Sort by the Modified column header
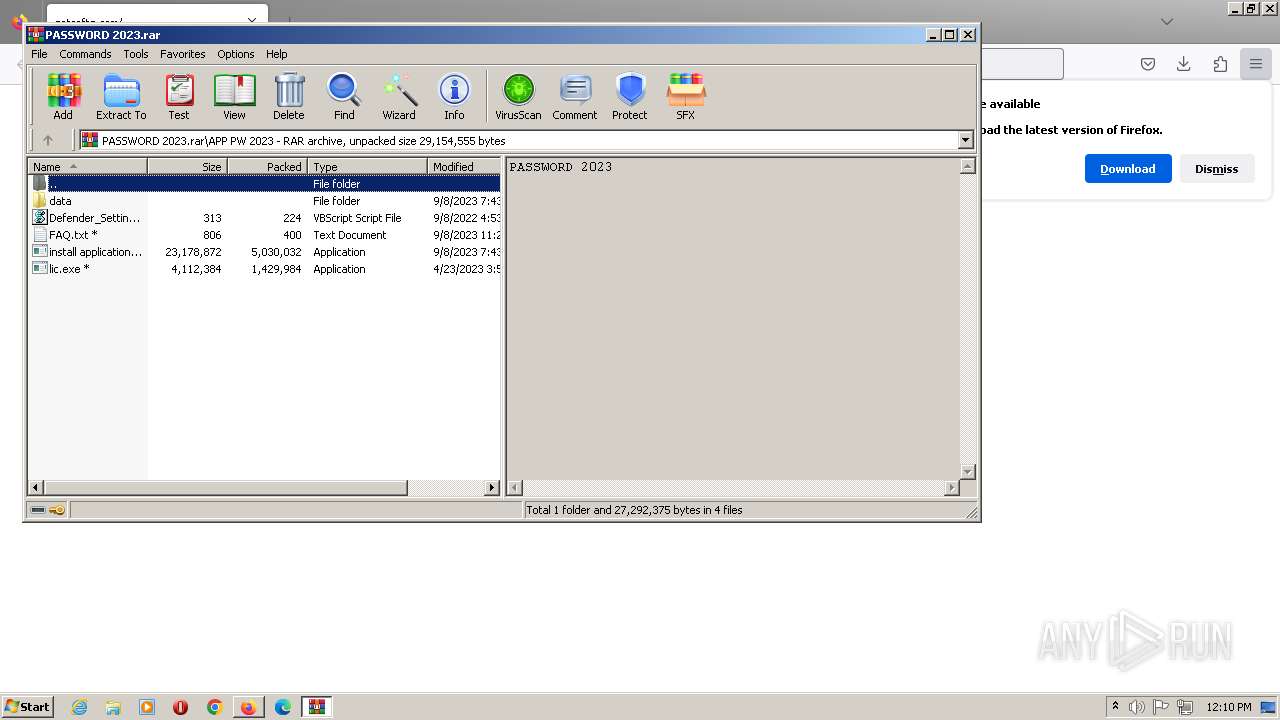This screenshot has width=1280, height=720. [464, 167]
